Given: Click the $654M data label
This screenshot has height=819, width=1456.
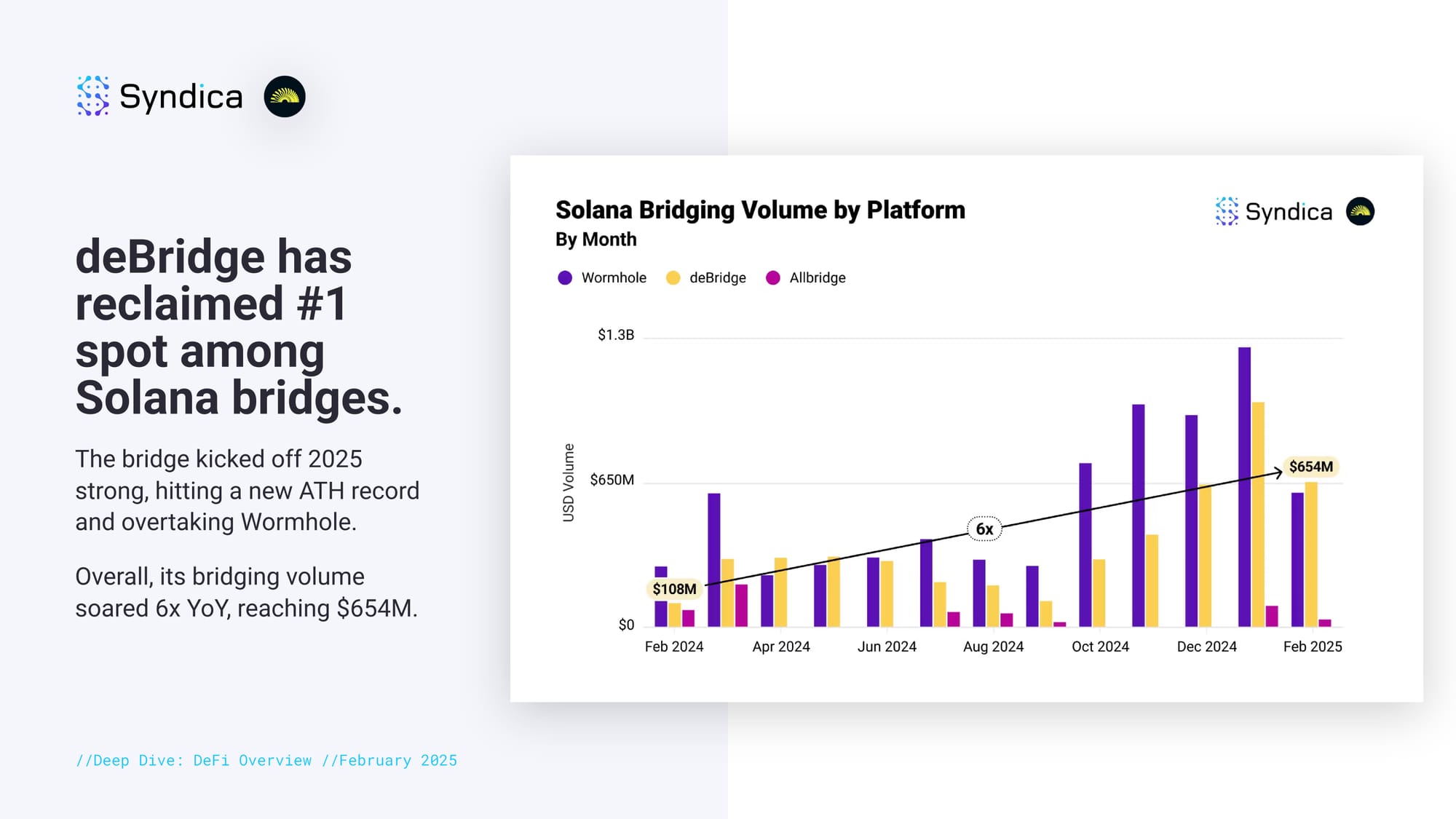Looking at the screenshot, I should click(x=1310, y=467).
